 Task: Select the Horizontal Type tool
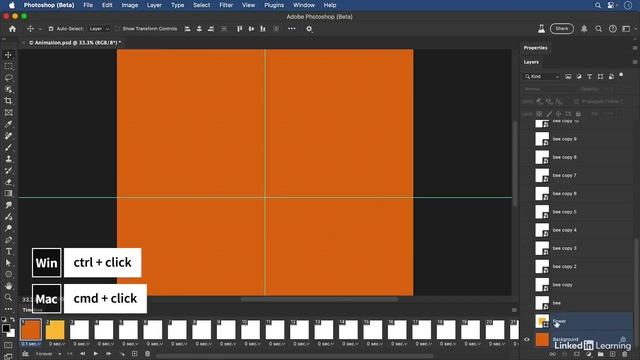click(x=9, y=251)
